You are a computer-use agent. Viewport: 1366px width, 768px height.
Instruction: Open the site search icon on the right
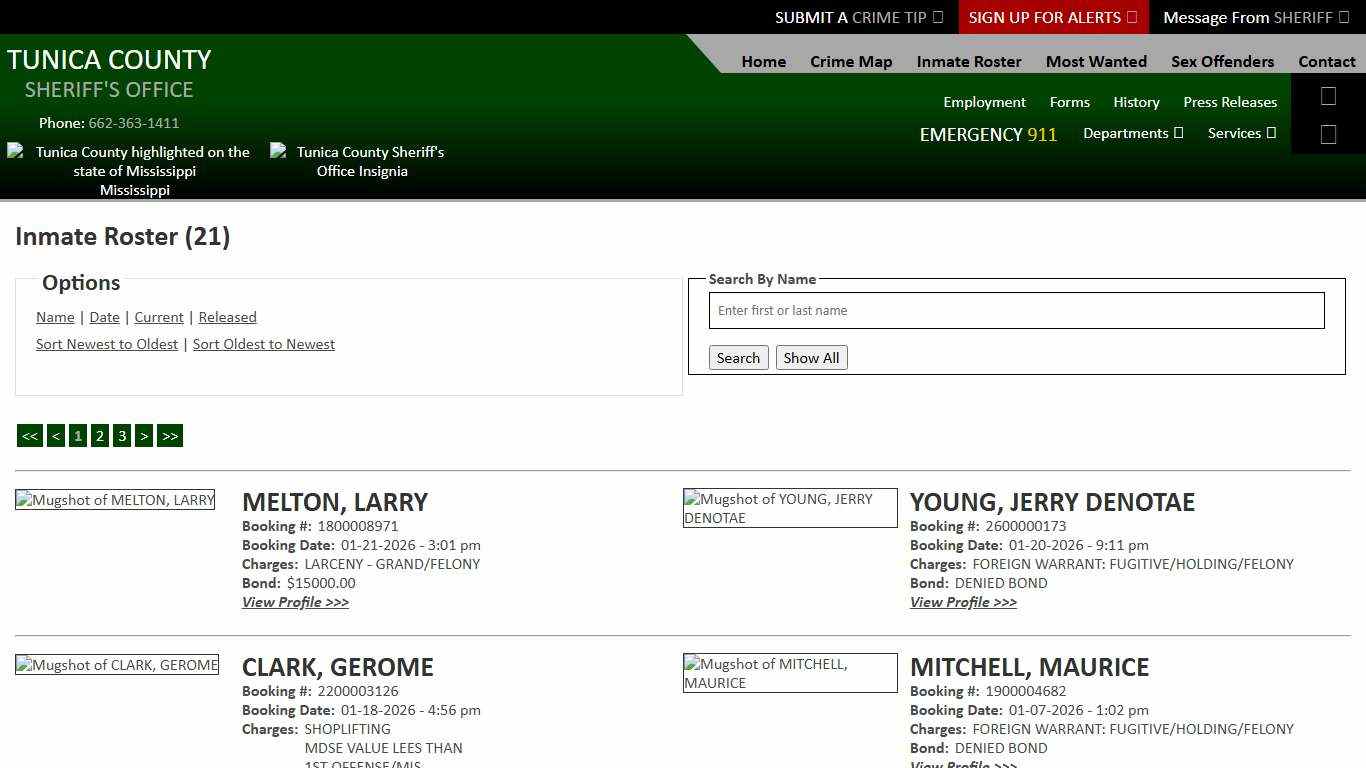(x=1328, y=133)
